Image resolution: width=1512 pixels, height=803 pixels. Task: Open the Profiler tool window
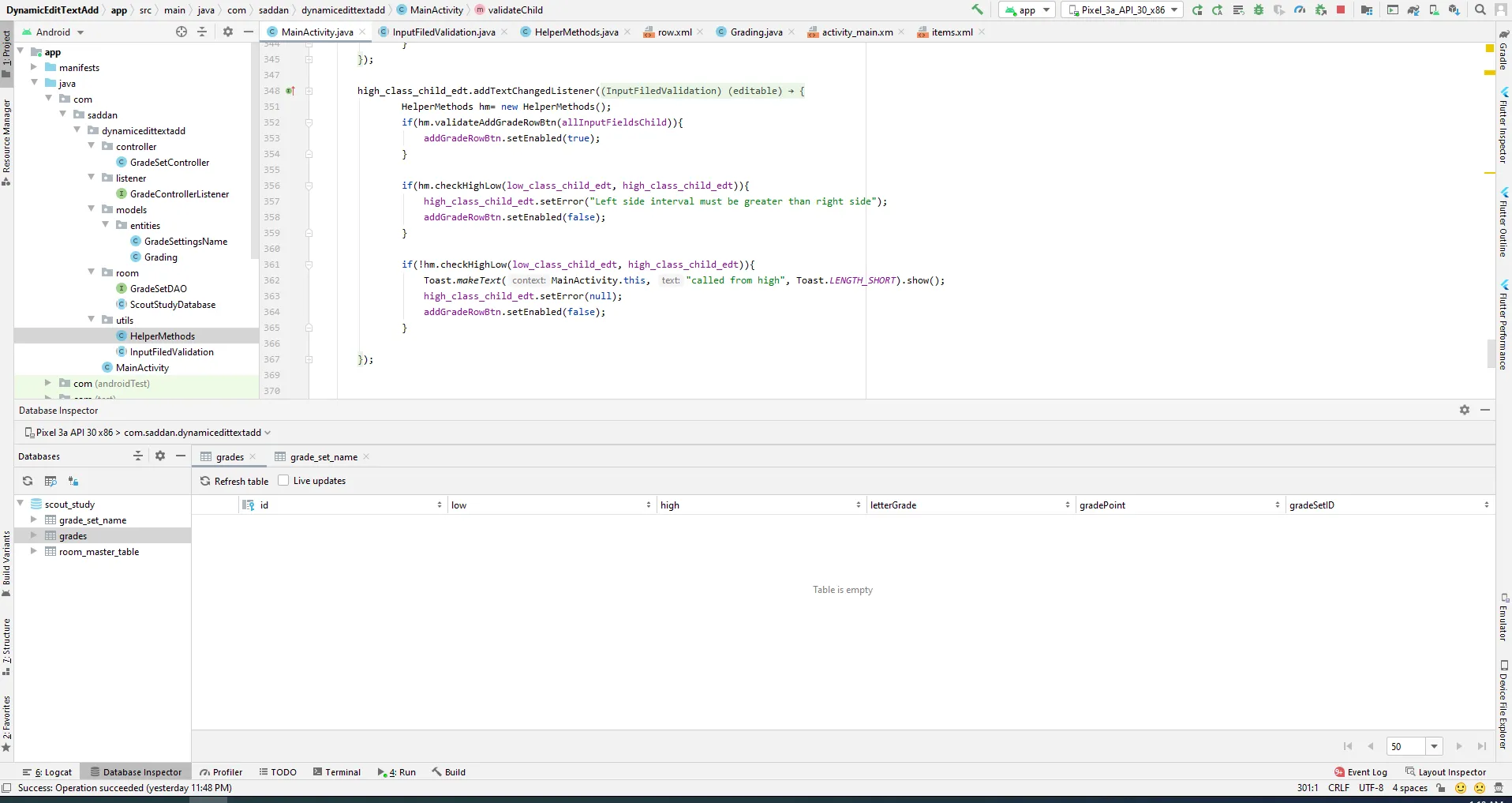pos(221,772)
